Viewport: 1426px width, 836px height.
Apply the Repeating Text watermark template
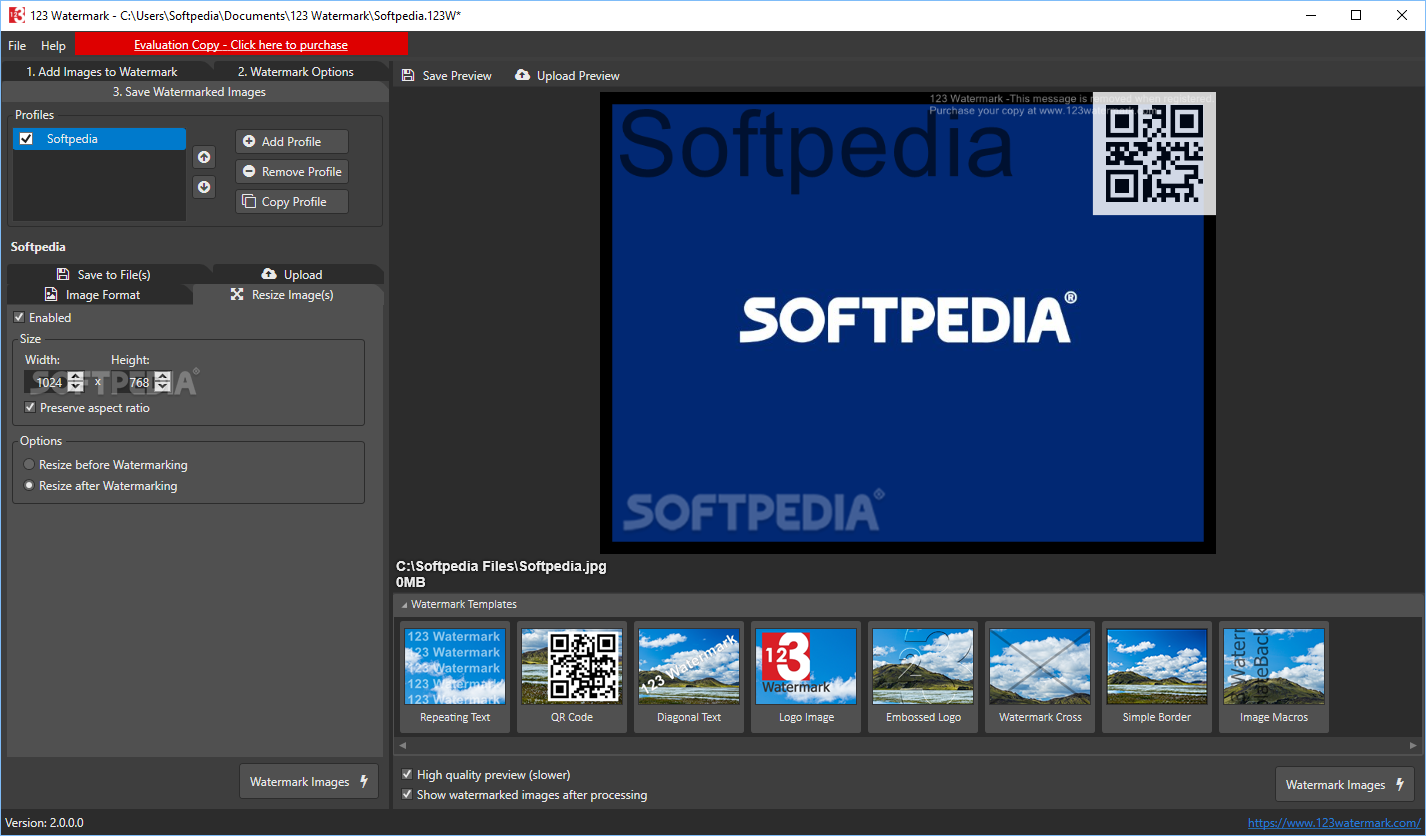coord(455,677)
